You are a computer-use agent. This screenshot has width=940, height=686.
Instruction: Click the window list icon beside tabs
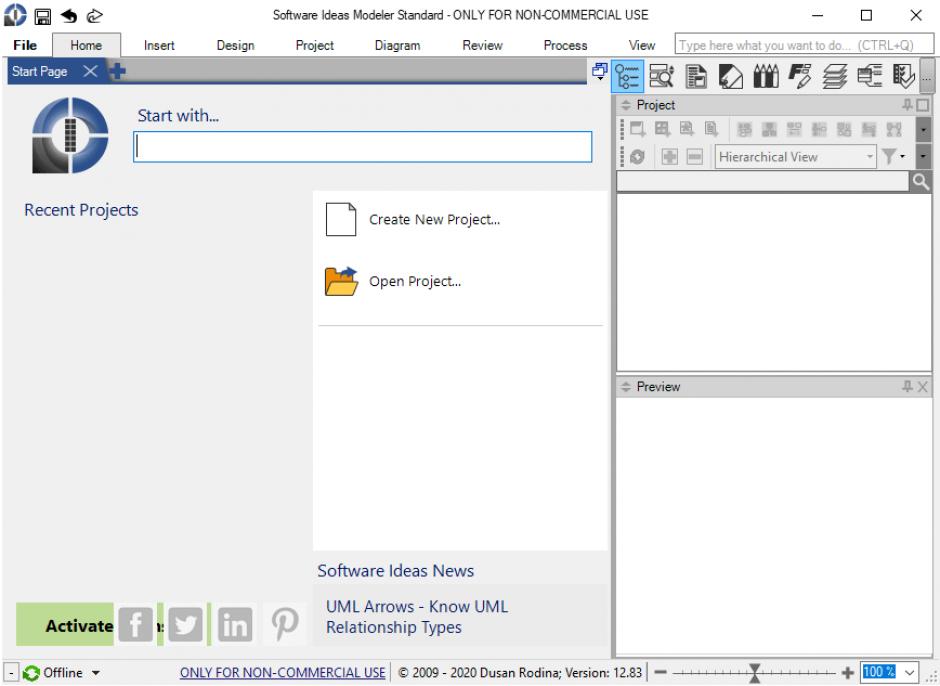[x=599, y=71]
